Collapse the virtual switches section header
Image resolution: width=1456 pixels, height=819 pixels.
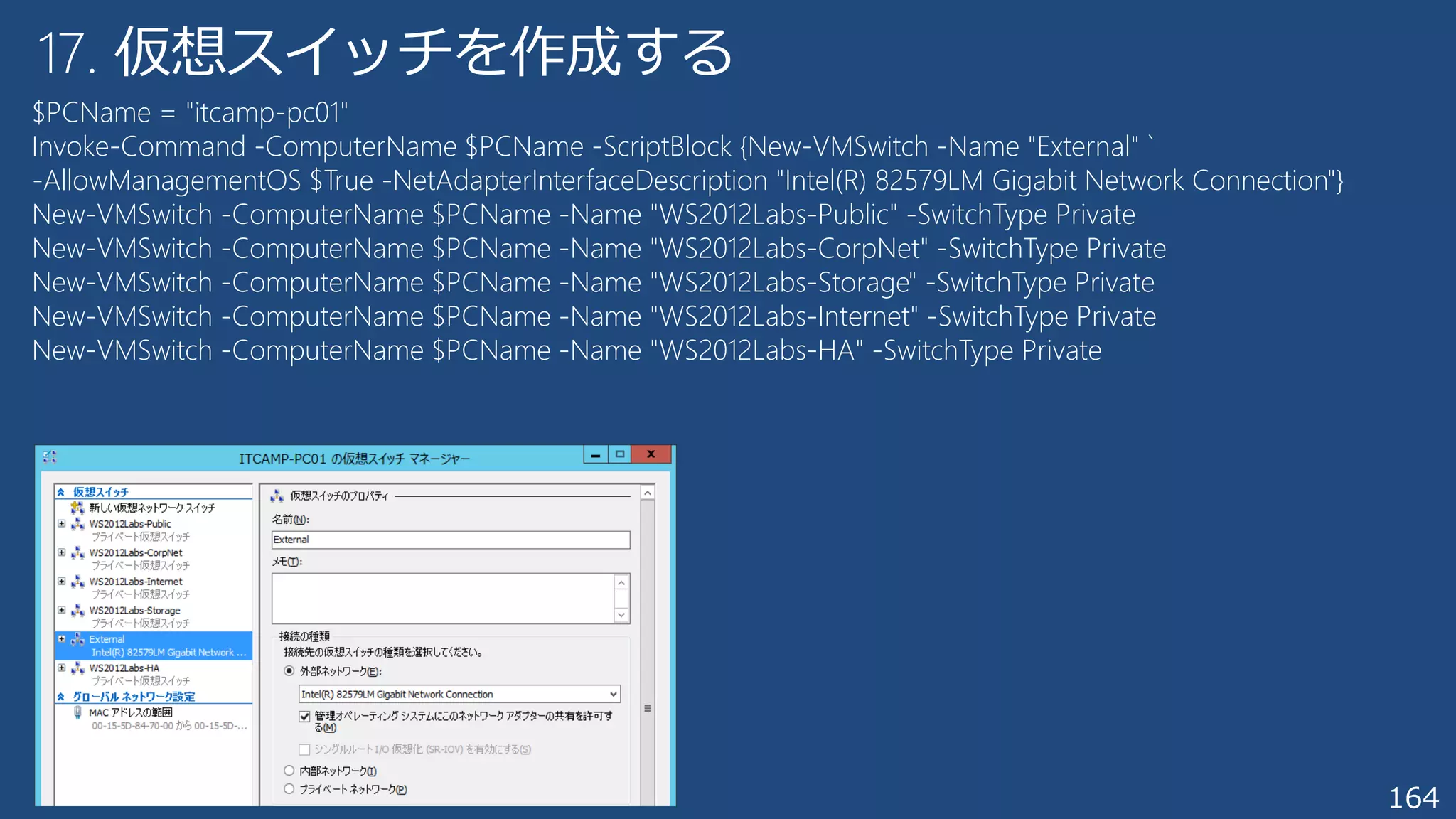(x=61, y=492)
